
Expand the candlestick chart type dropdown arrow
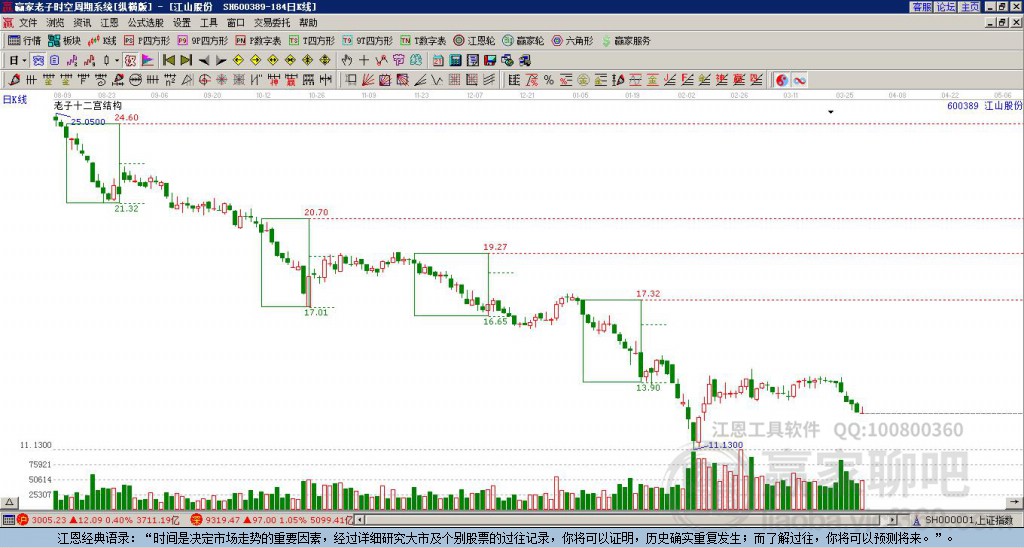point(117,61)
